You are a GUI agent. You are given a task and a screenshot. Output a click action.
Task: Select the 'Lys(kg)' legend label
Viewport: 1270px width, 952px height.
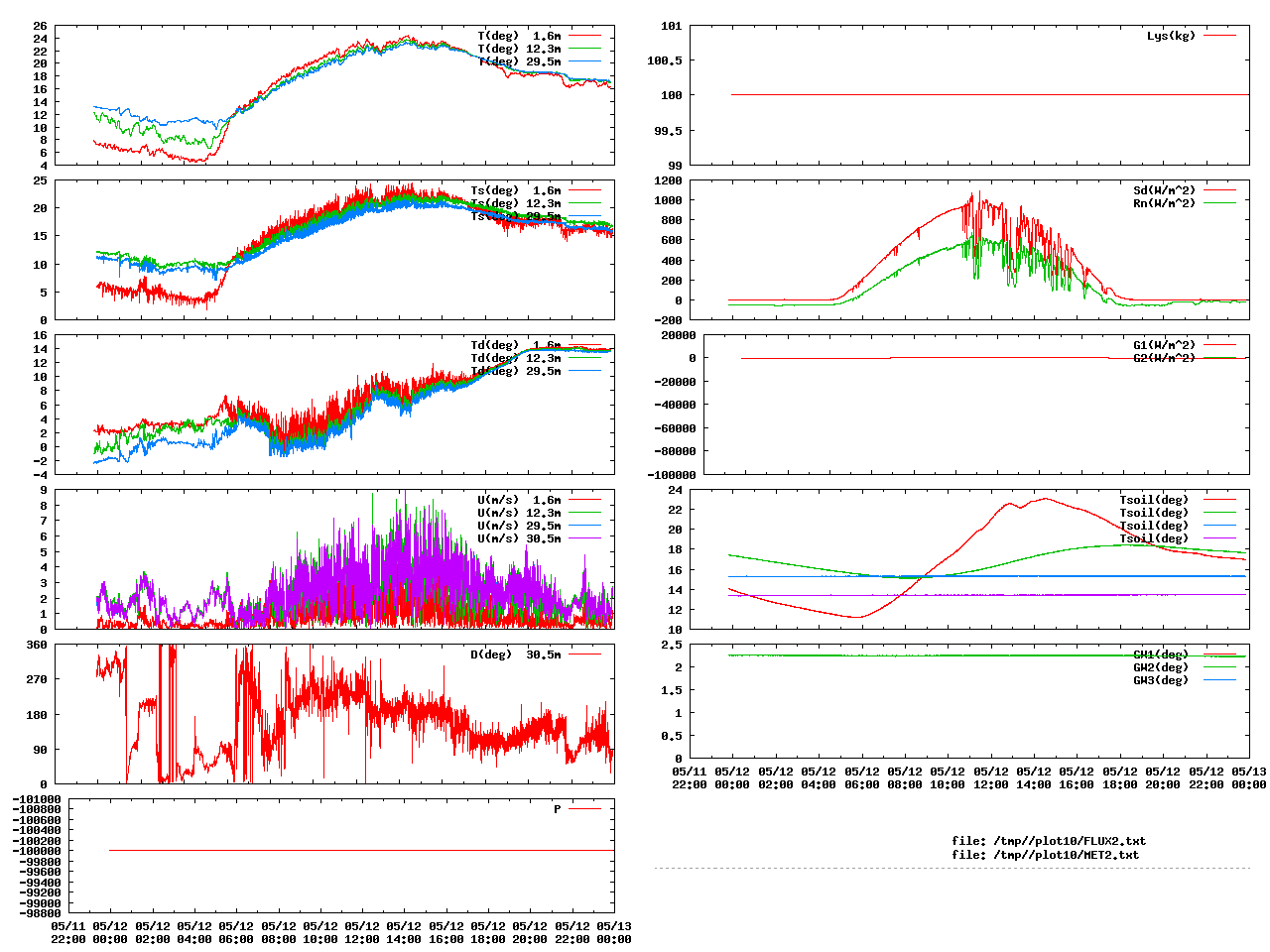[1171, 36]
